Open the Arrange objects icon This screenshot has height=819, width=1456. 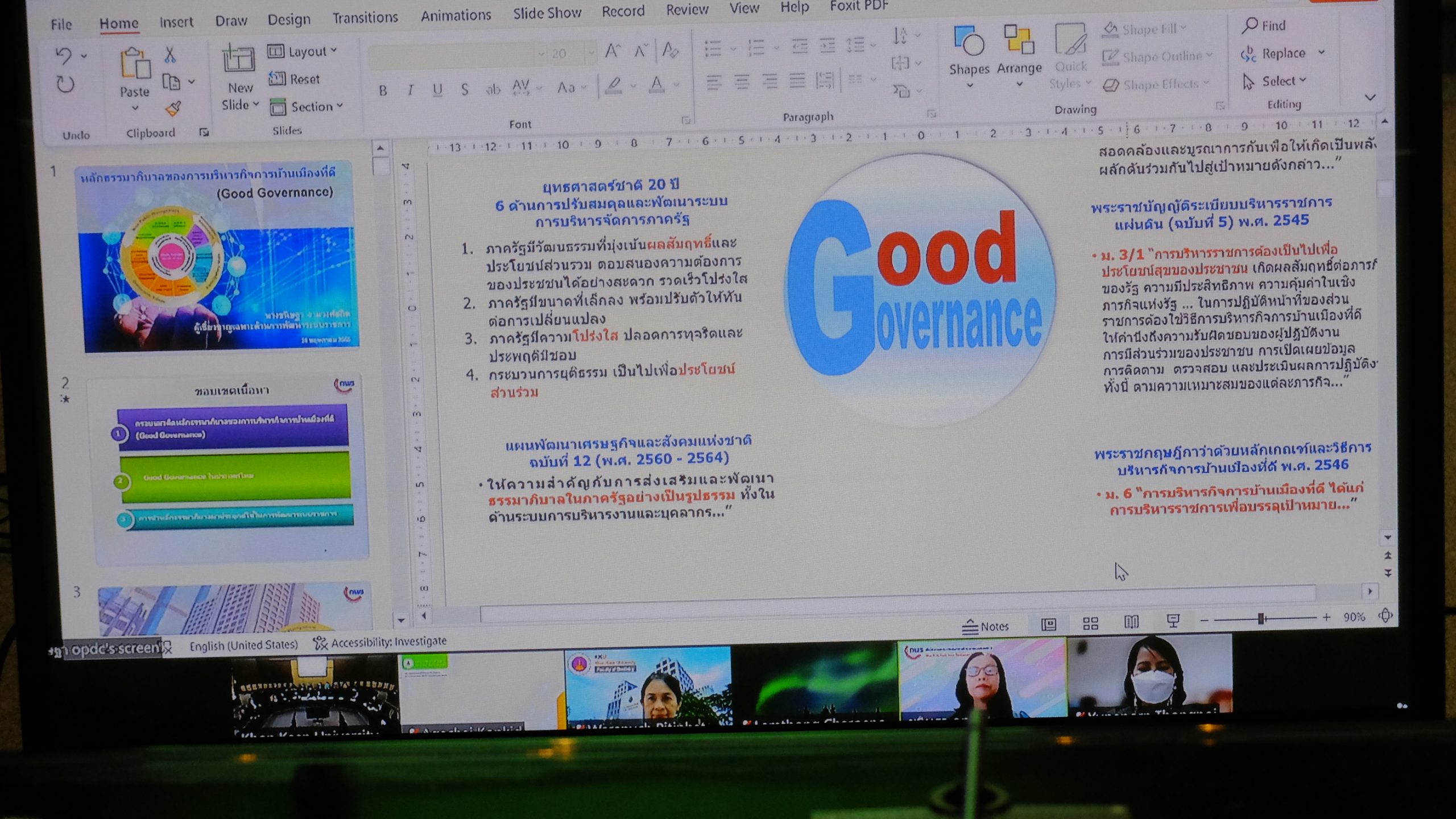pos(1019,40)
